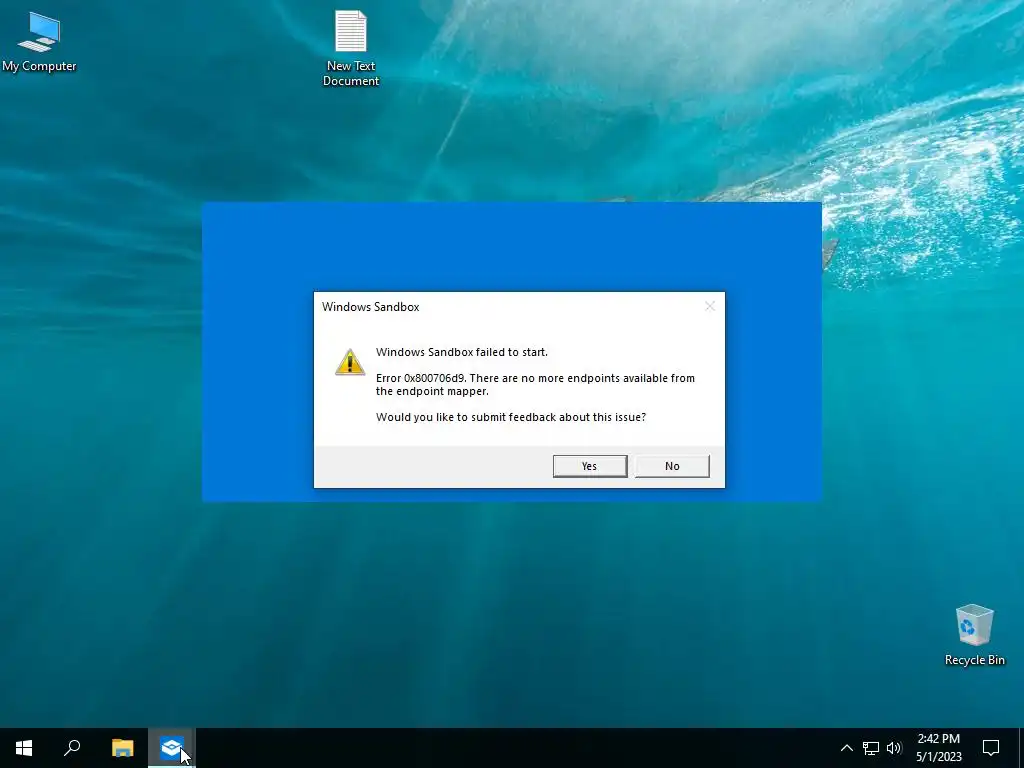Open the clock showing 2:42 PM
Viewport: 1024px width, 768px height.
pos(938,748)
